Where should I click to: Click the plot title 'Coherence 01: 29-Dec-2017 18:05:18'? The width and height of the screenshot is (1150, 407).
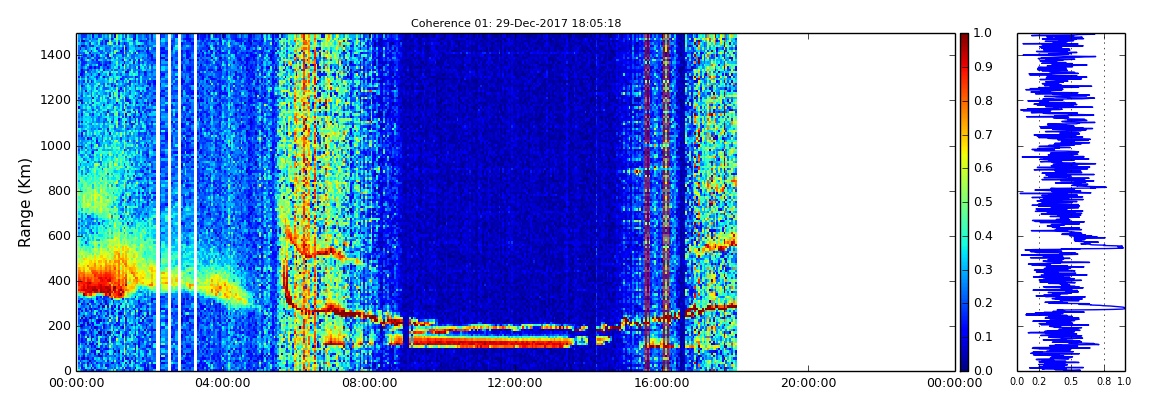pyautogui.click(x=516, y=23)
